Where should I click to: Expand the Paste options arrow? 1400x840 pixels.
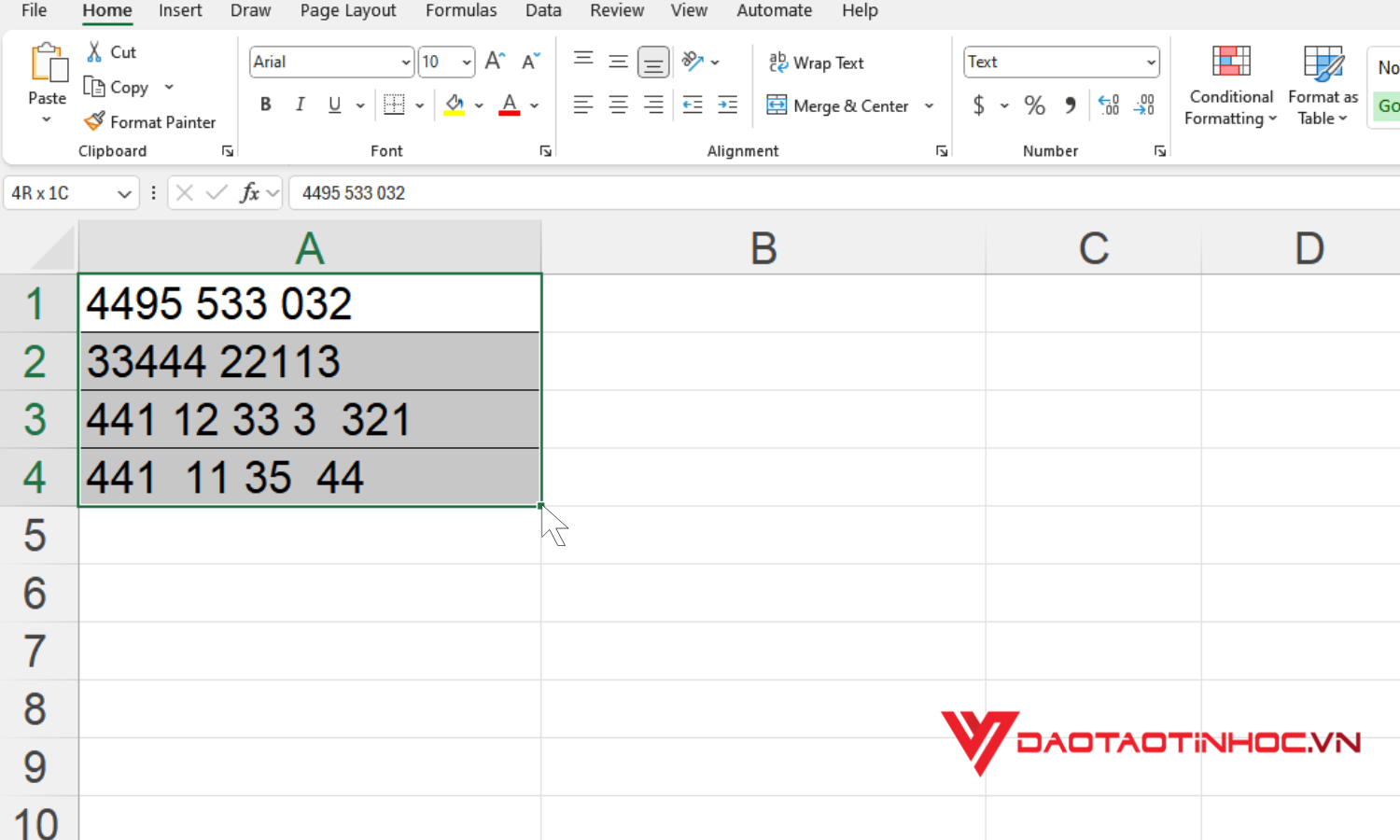pos(47,119)
